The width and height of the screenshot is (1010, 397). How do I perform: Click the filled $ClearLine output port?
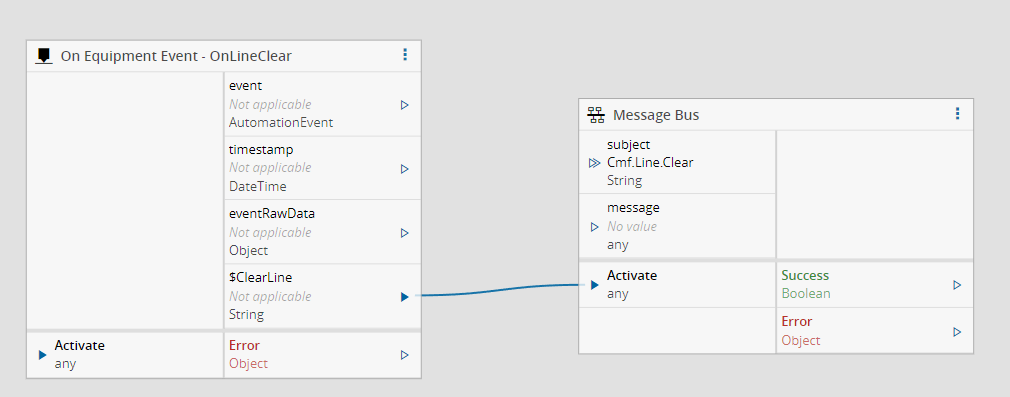point(405,297)
